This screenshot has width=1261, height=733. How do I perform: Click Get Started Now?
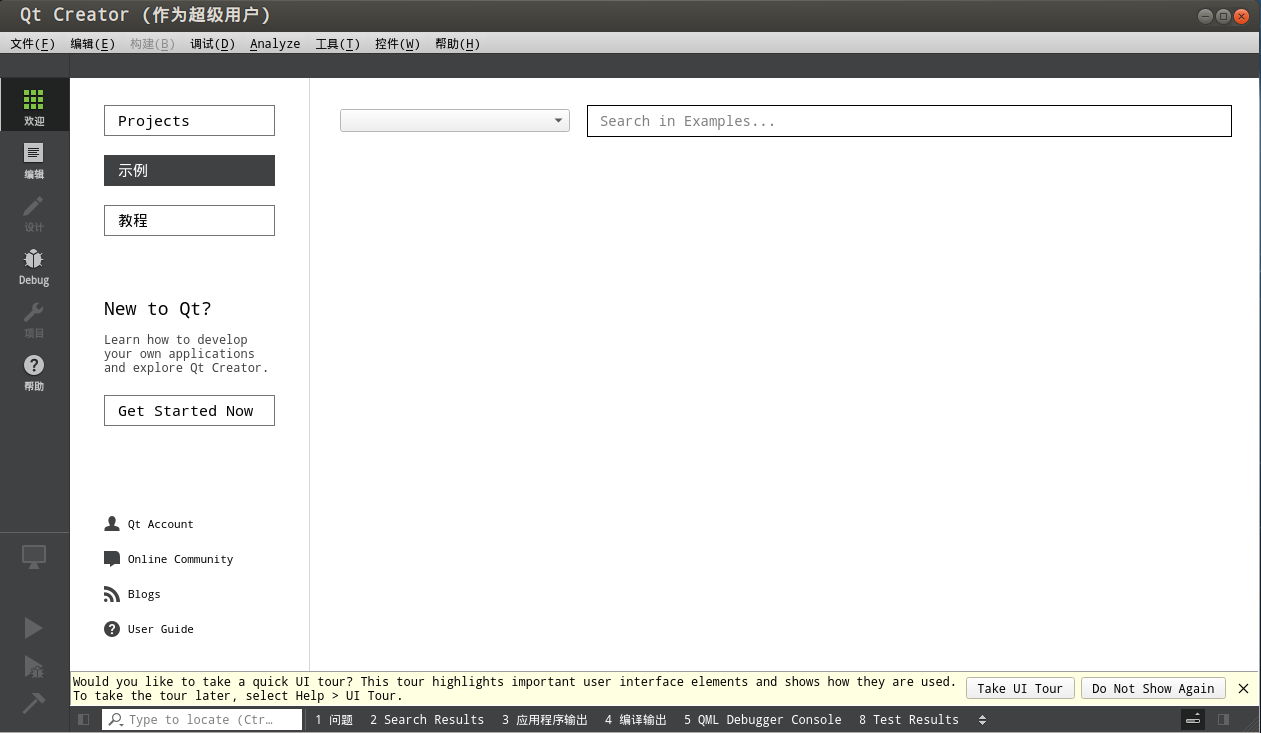(189, 411)
